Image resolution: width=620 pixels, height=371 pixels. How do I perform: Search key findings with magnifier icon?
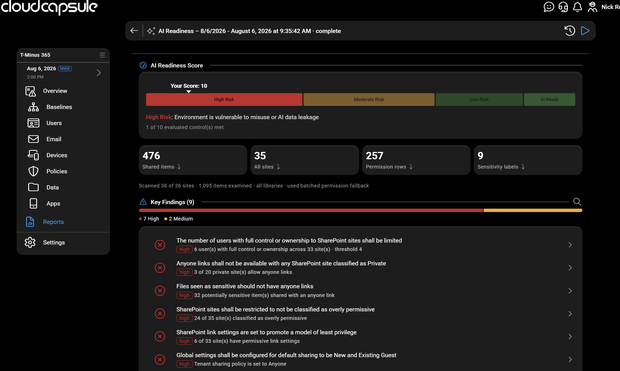pyautogui.click(x=577, y=202)
